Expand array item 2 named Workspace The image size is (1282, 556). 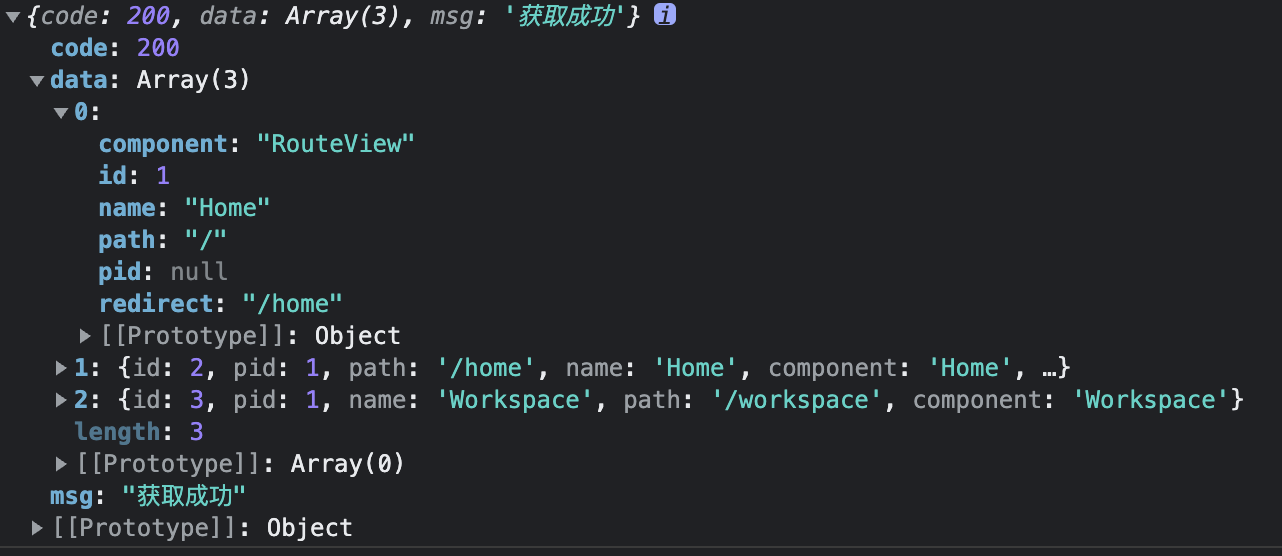(62, 401)
